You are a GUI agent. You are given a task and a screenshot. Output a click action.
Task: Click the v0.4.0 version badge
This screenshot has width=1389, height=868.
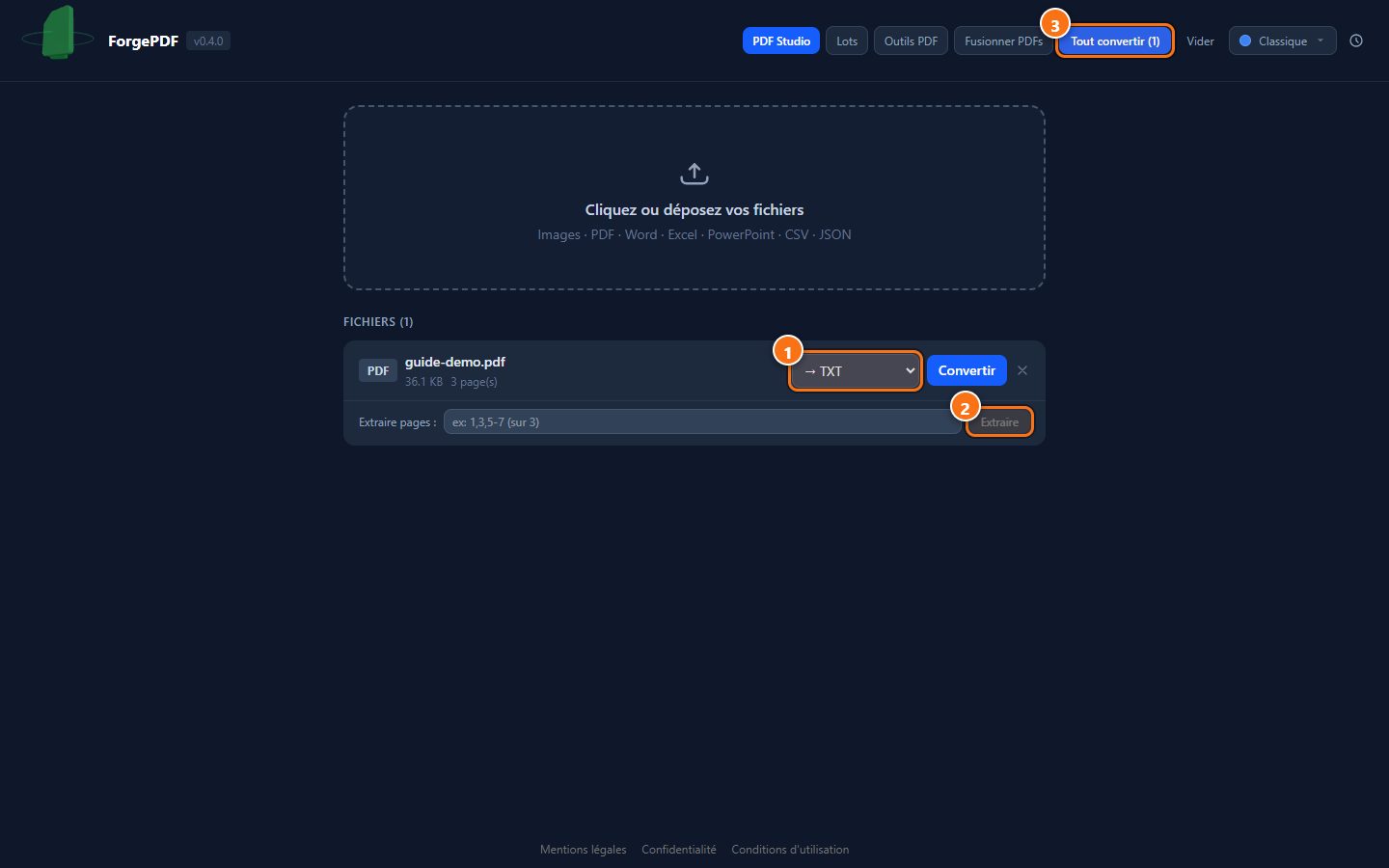(208, 41)
